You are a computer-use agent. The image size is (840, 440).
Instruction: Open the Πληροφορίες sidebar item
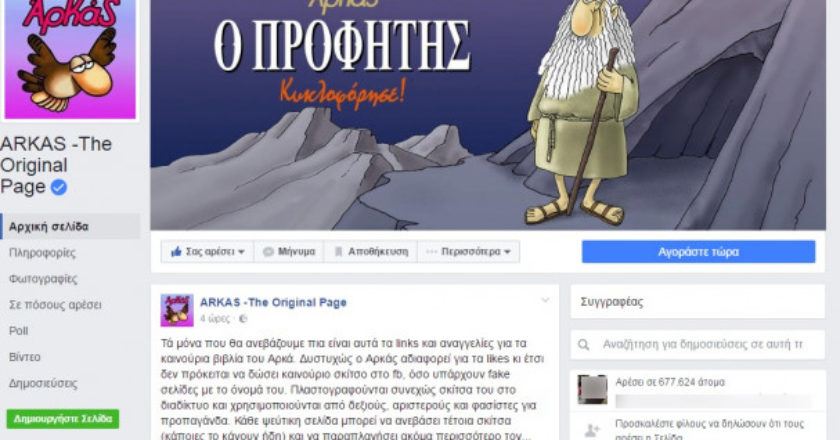click(42, 252)
